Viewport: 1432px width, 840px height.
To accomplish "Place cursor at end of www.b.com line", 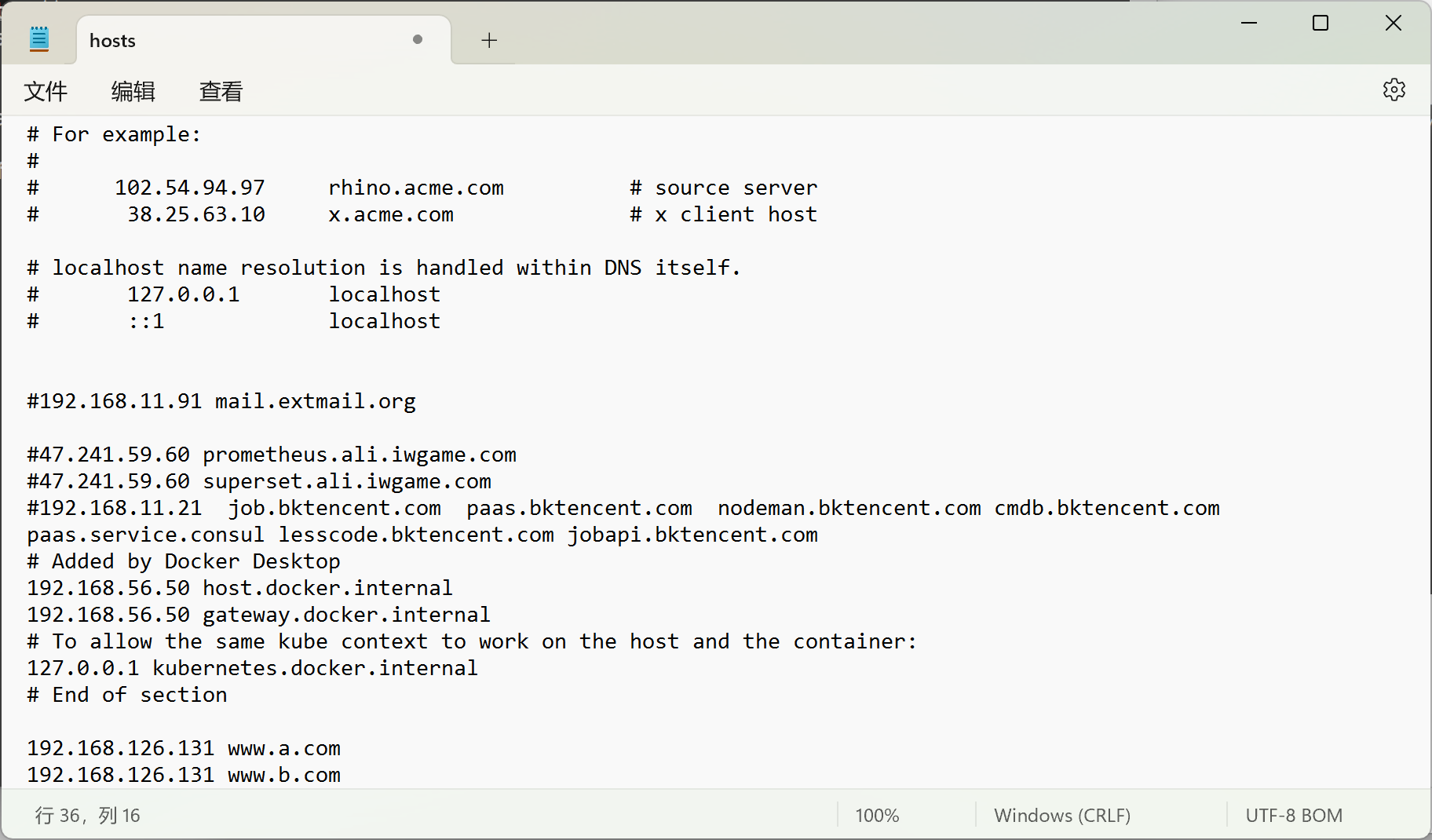I will [342, 775].
